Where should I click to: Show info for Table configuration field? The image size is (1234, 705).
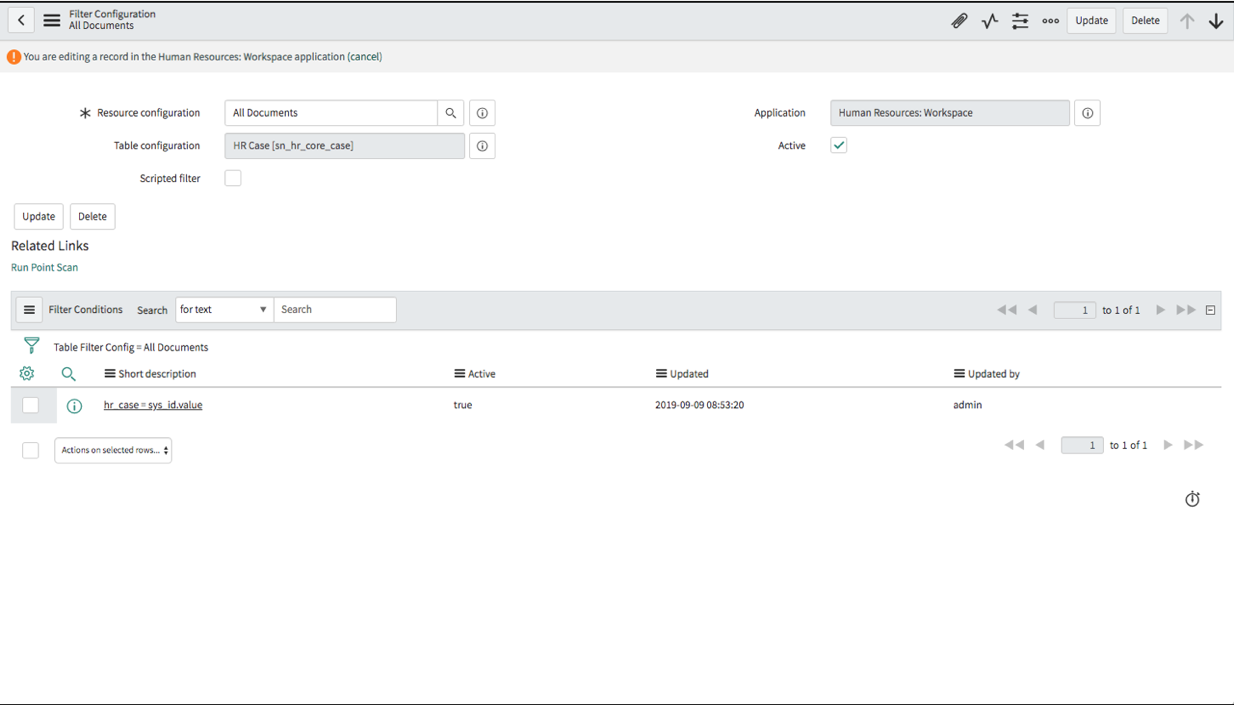pyautogui.click(x=482, y=146)
